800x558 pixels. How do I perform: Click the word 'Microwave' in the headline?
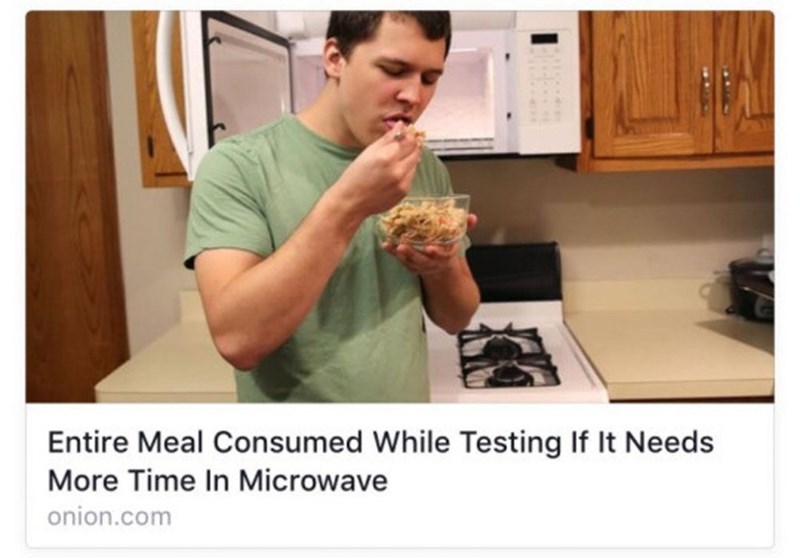pos(313,480)
